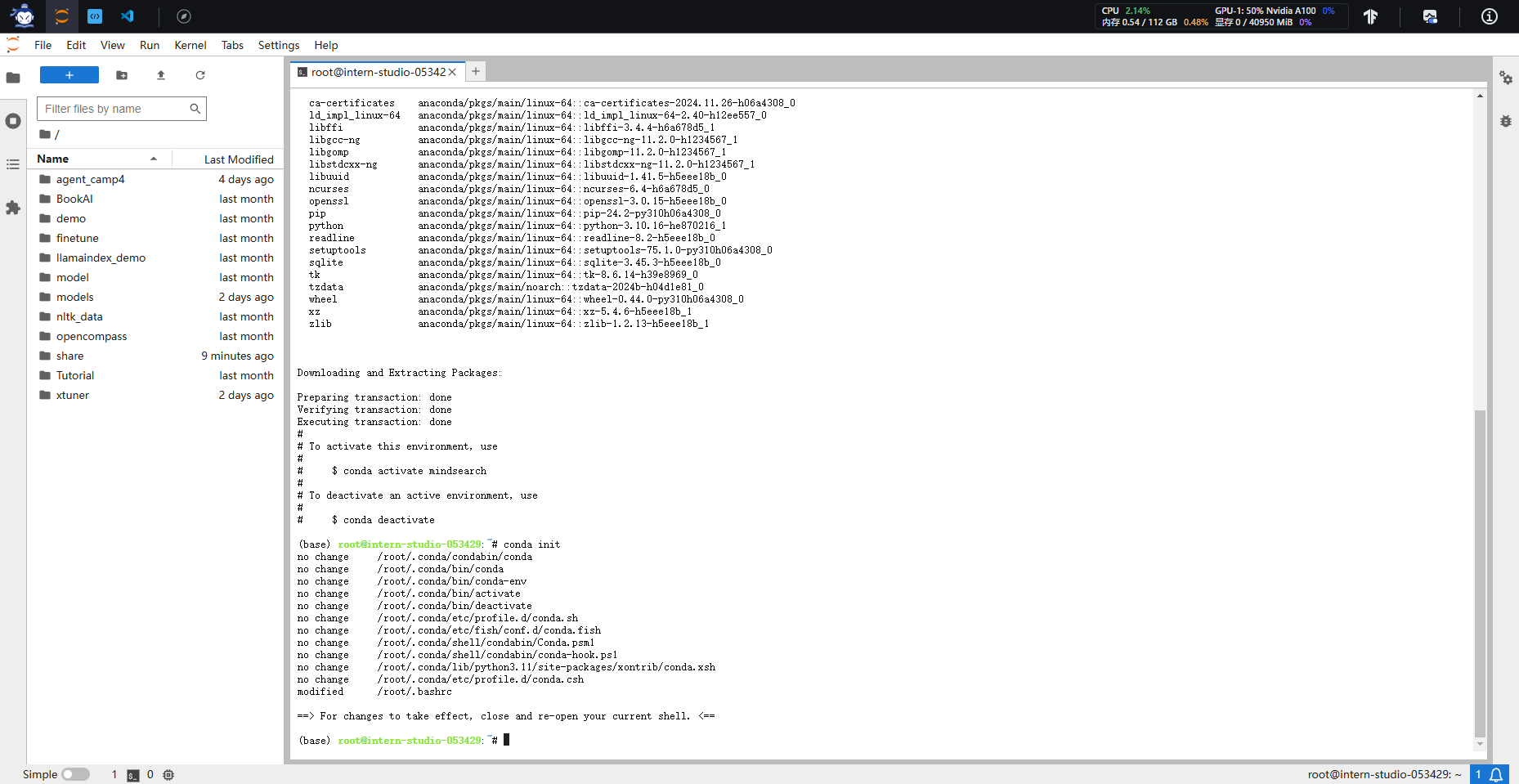Open the compass explore icon
Screen dimensions: 1519x784
pyautogui.click(x=184, y=16)
